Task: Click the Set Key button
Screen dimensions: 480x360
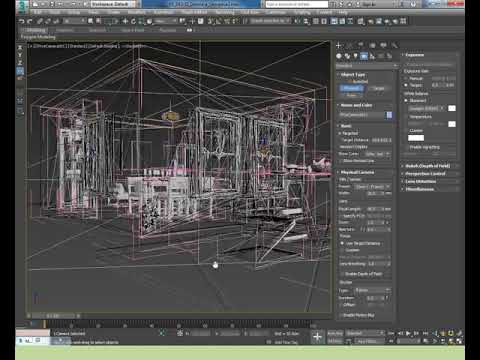Action: [335, 341]
